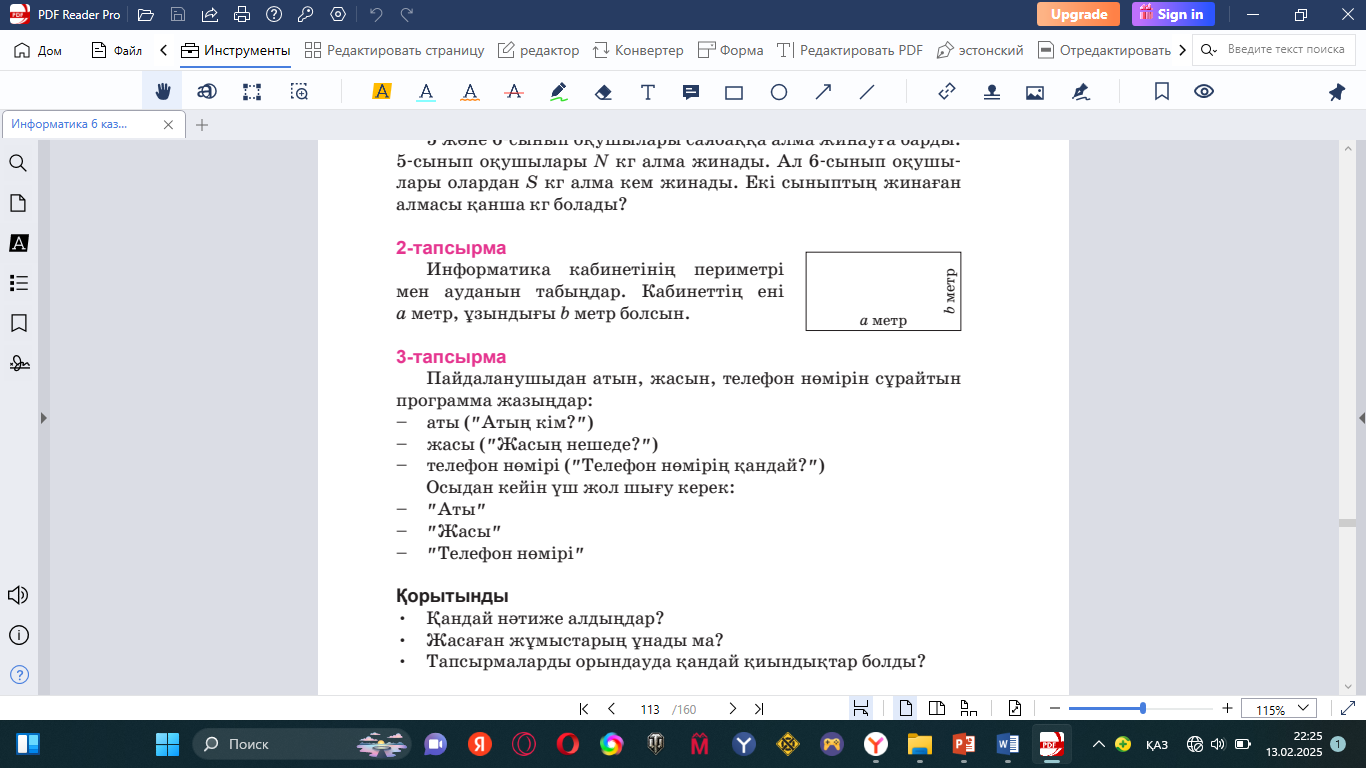The height and width of the screenshot is (768, 1366).
Task: Choose the Underline text annotation tool
Action: click(426, 92)
